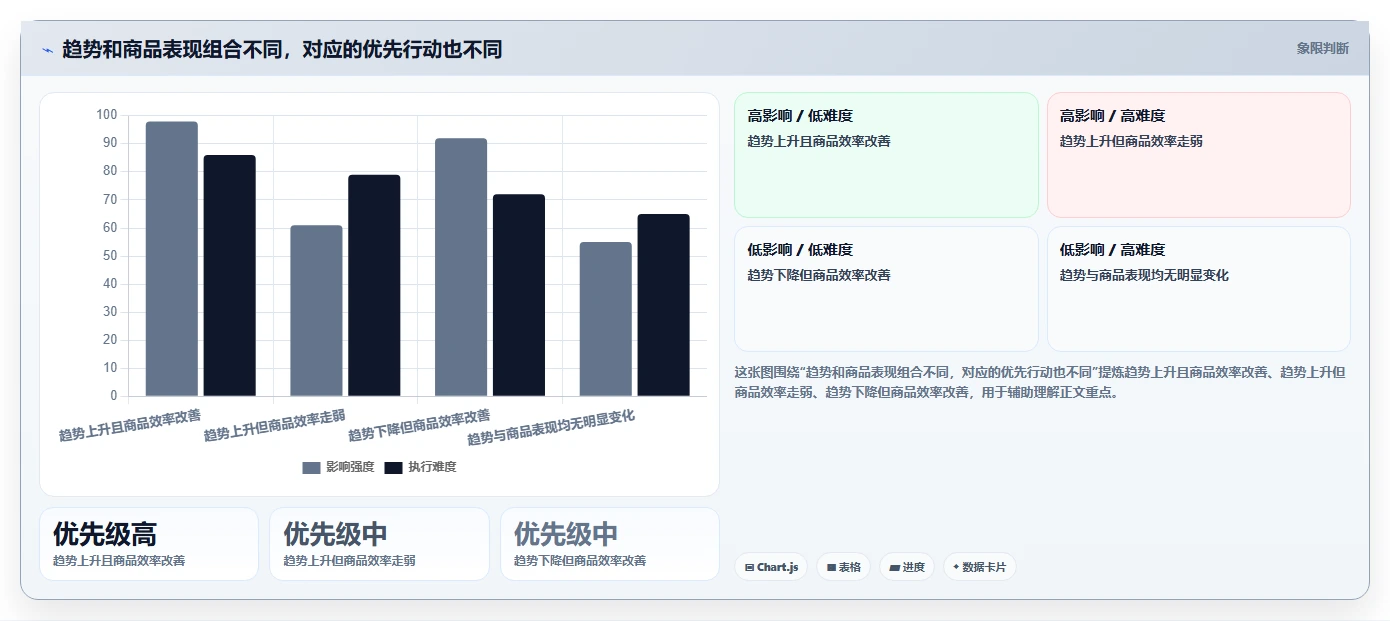
Task: Click the 象限判断 label in header
Action: 1322,48
